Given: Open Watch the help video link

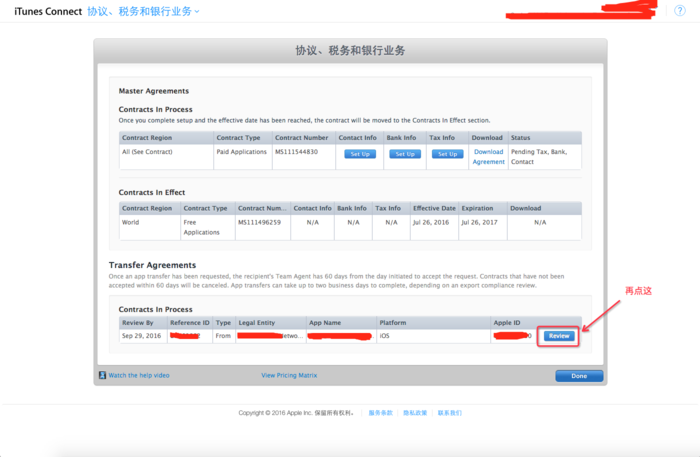Looking at the screenshot, I should pyautogui.click(x=139, y=375).
